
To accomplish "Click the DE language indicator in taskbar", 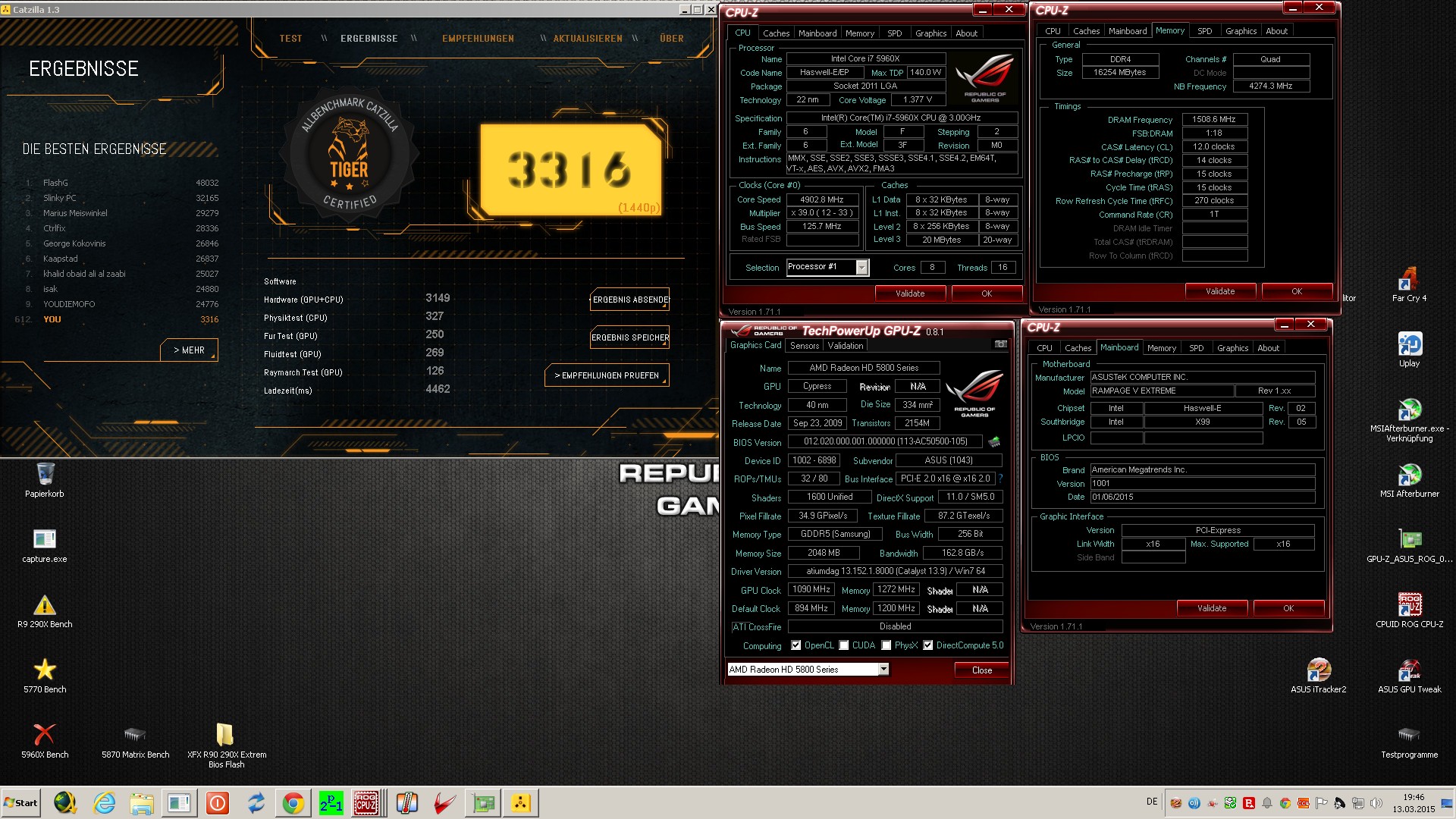I will [x=1152, y=802].
